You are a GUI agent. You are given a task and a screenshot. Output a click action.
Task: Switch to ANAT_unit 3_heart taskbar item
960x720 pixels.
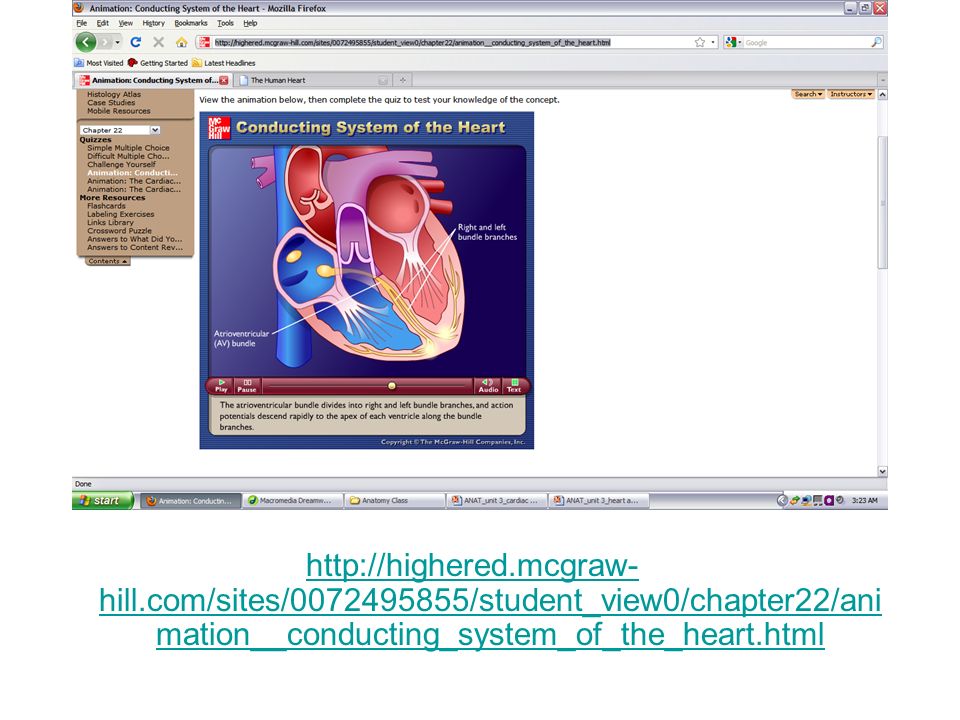(x=599, y=500)
